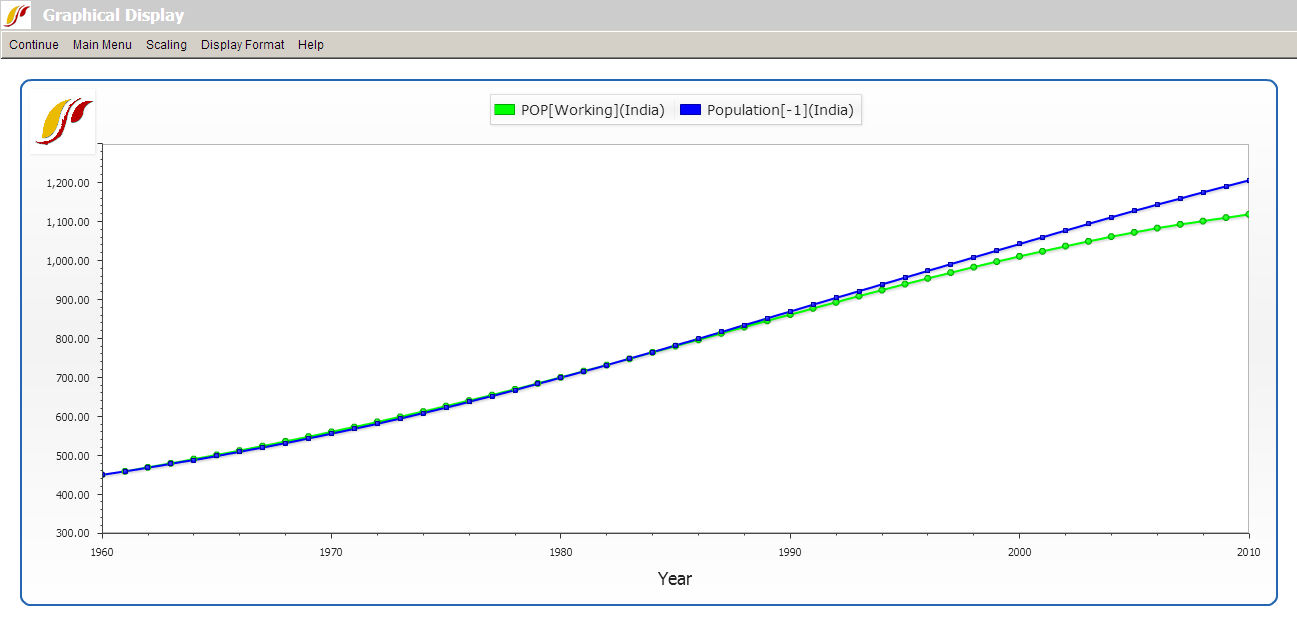The height and width of the screenshot is (620, 1297).
Task: Click the green line's 2010 data point
Action: tap(1248, 214)
